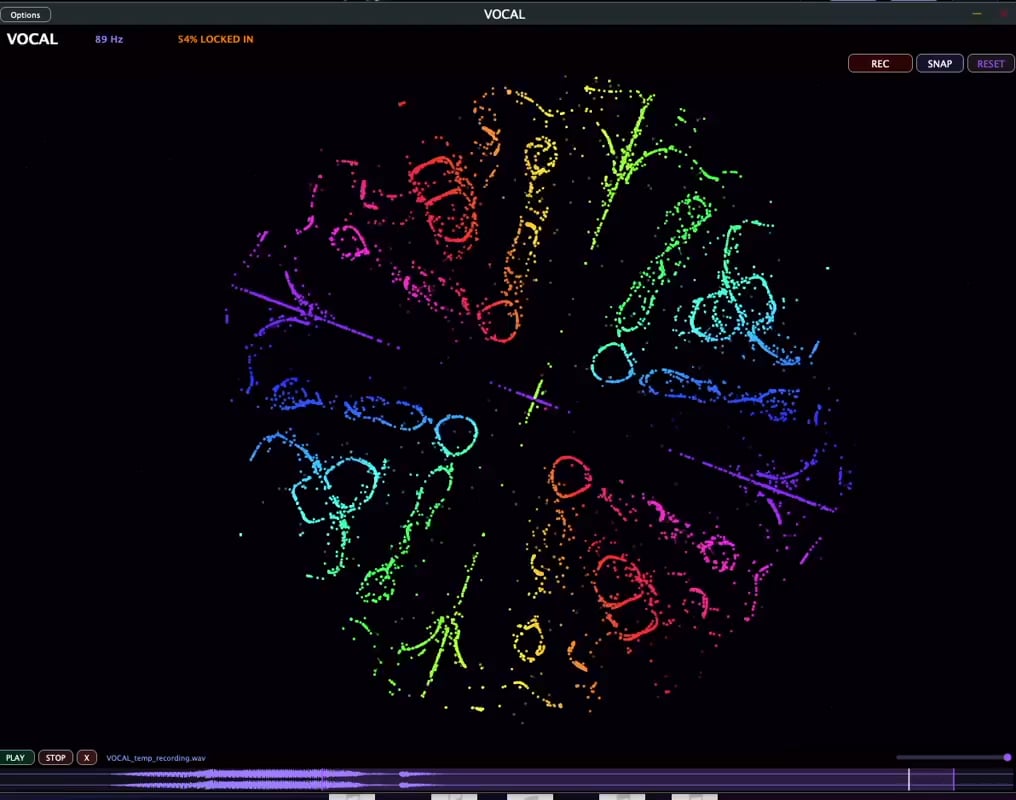Image resolution: width=1016 pixels, height=800 pixels.
Task: Remove the loaded recording with X
Action: [x=87, y=757]
